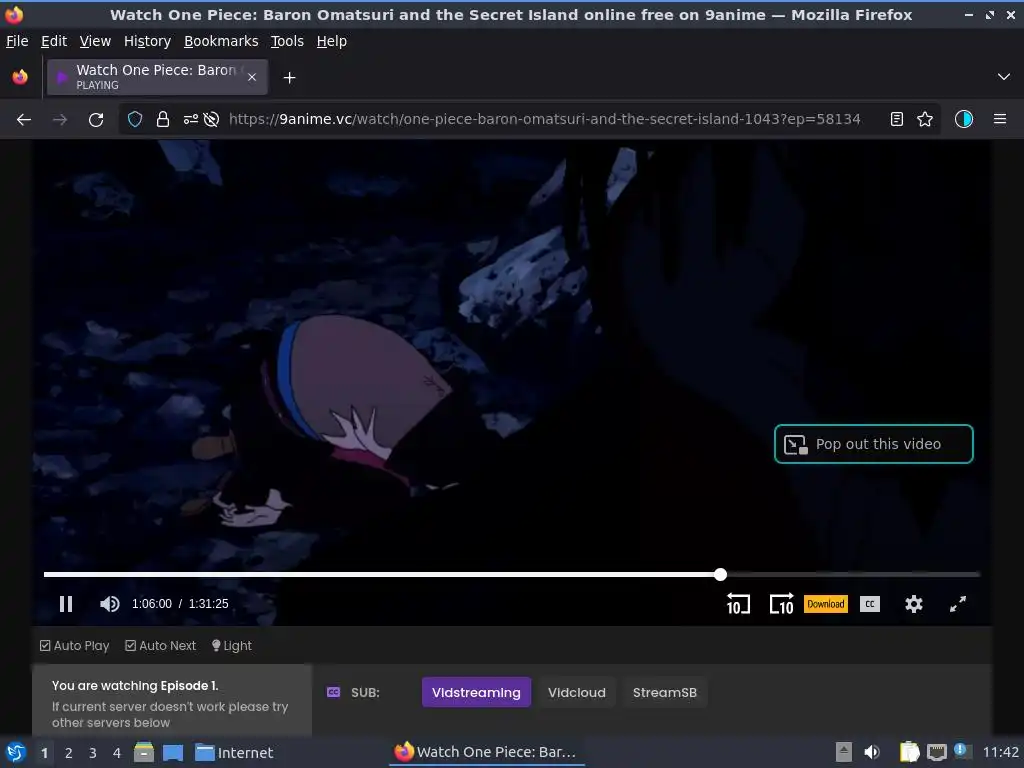Focus Firefox window in taskbar
The width and height of the screenshot is (1024, 768).
click(x=487, y=752)
